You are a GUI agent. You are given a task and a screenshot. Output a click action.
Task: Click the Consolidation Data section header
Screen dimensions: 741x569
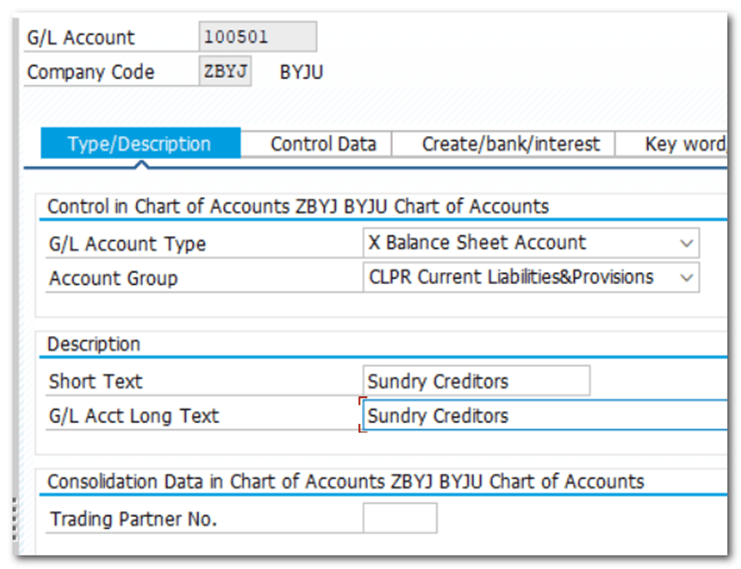pyautogui.click(x=345, y=482)
